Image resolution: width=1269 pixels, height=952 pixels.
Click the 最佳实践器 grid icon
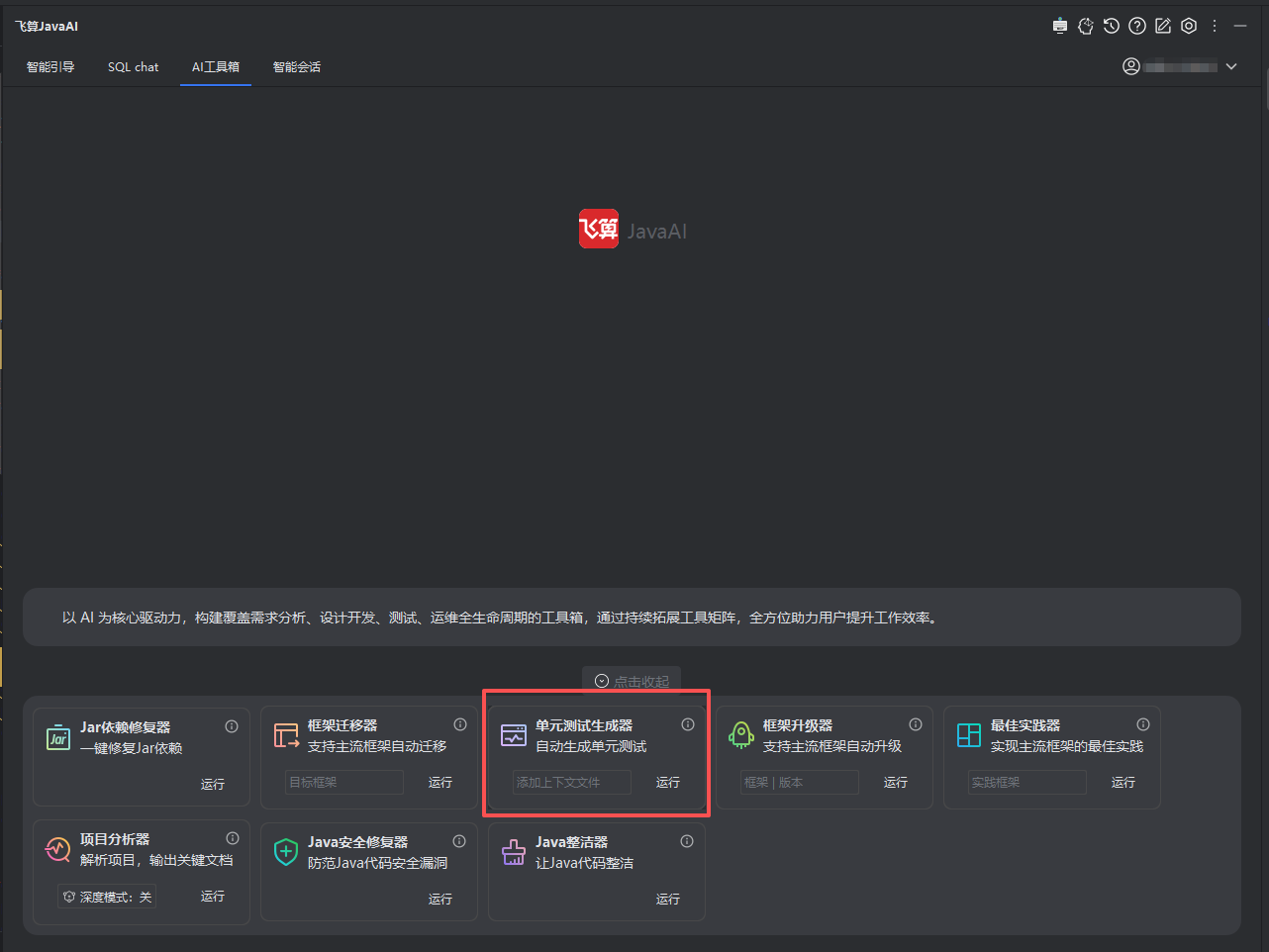tap(969, 735)
